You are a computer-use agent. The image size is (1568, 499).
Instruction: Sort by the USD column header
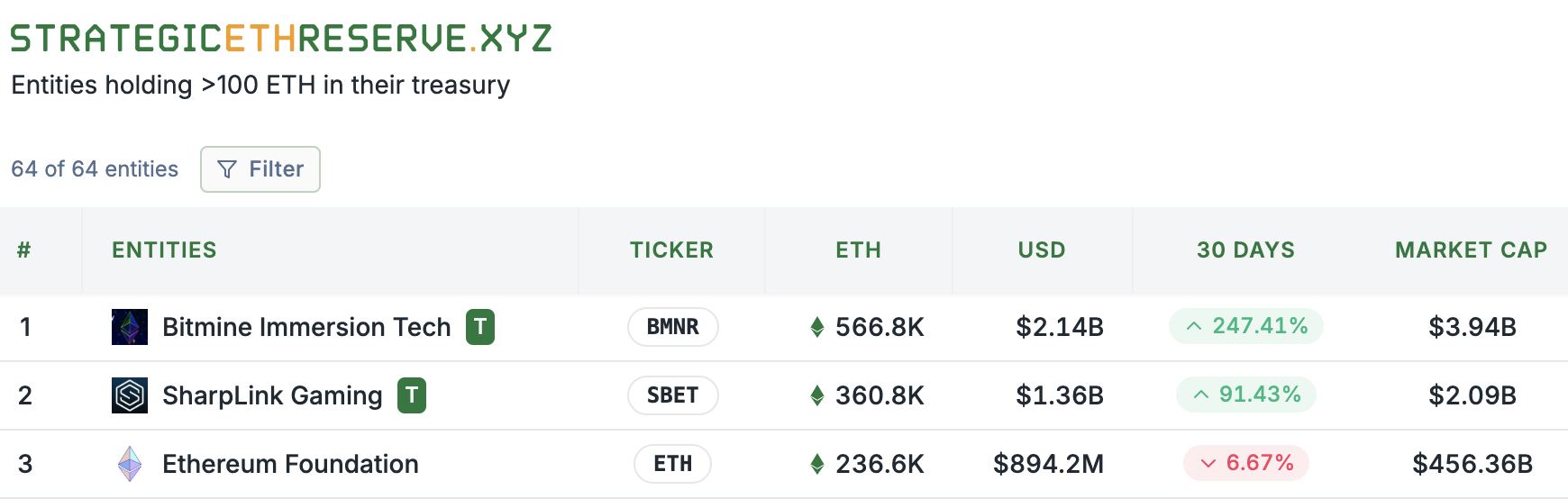tap(1042, 250)
